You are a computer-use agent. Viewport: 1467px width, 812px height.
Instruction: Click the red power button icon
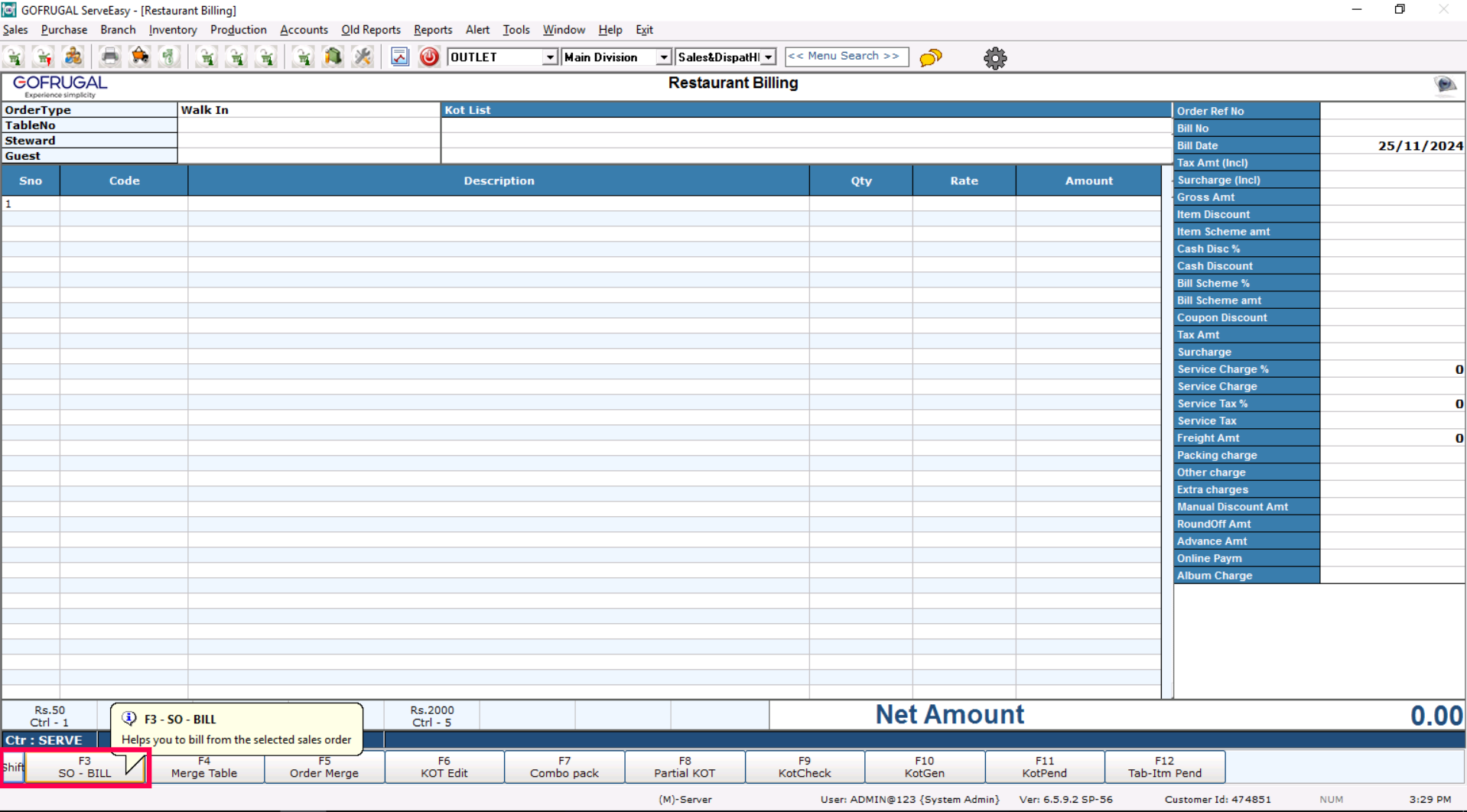click(x=429, y=57)
